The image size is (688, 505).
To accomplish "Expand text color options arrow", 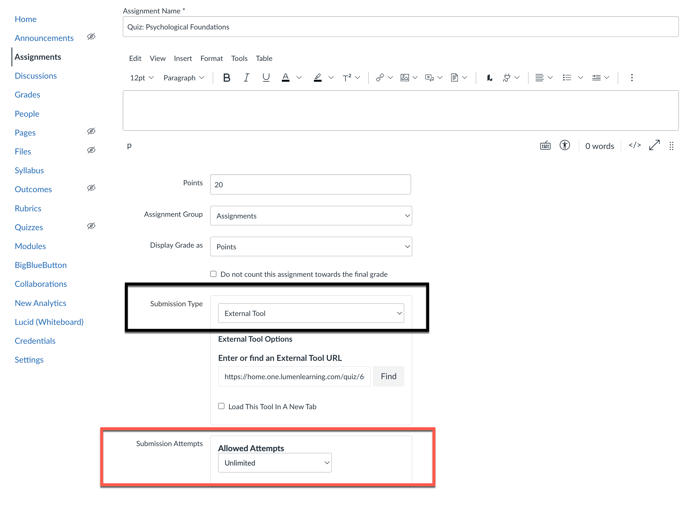I will pyautogui.click(x=299, y=78).
